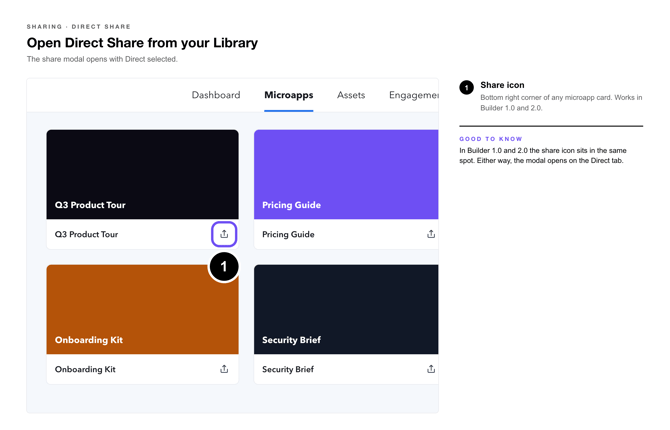The width and height of the screenshot is (670, 430).
Task: Open the Security Brief thumbnail
Action: 346,309
